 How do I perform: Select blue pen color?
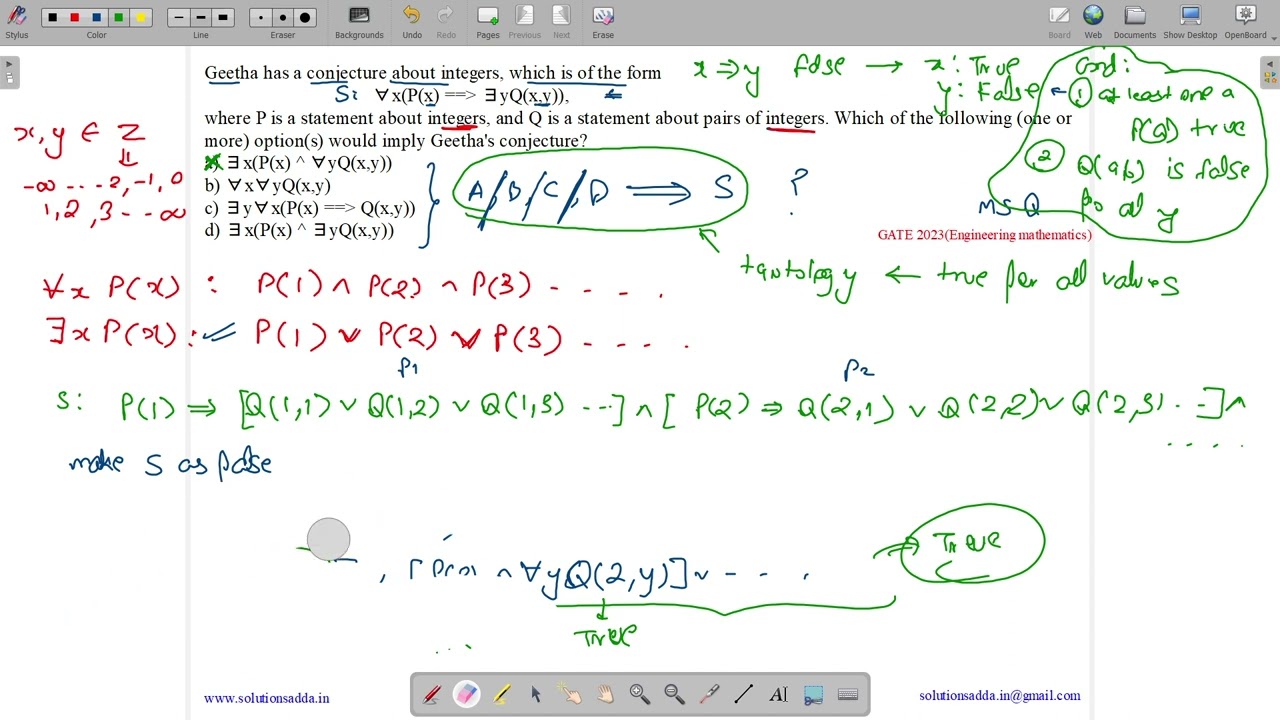[97, 17]
